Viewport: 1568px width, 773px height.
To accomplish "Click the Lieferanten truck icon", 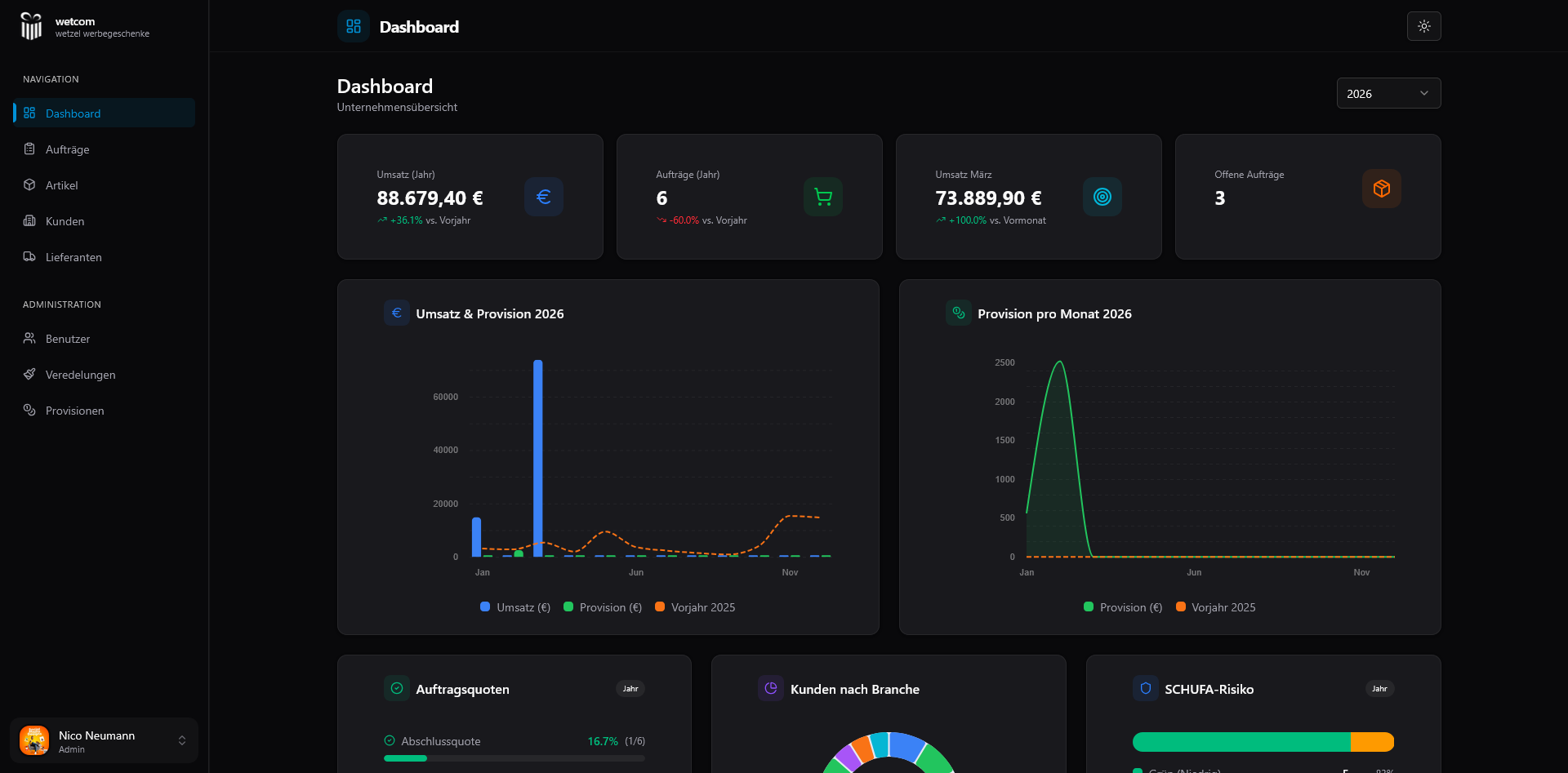I will (29, 257).
